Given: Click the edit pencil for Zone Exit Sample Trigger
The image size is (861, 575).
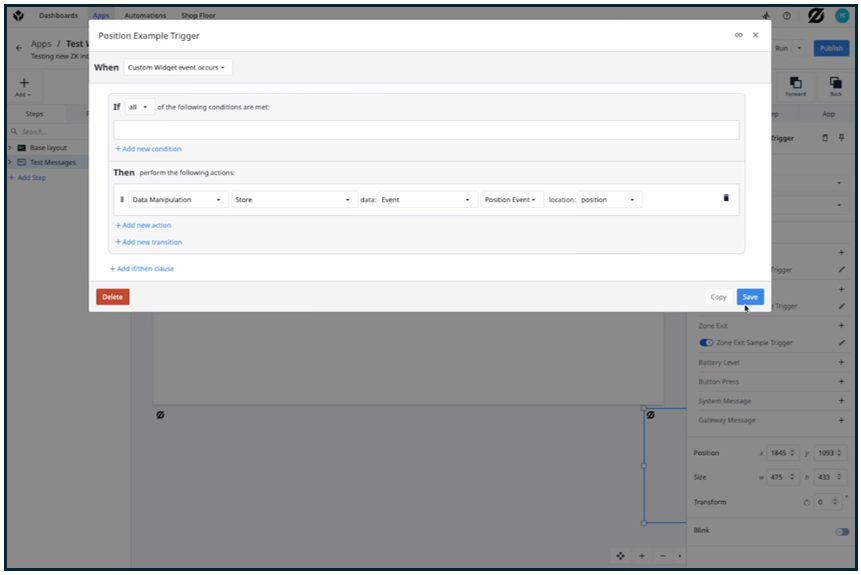Looking at the screenshot, I should [x=841, y=343].
